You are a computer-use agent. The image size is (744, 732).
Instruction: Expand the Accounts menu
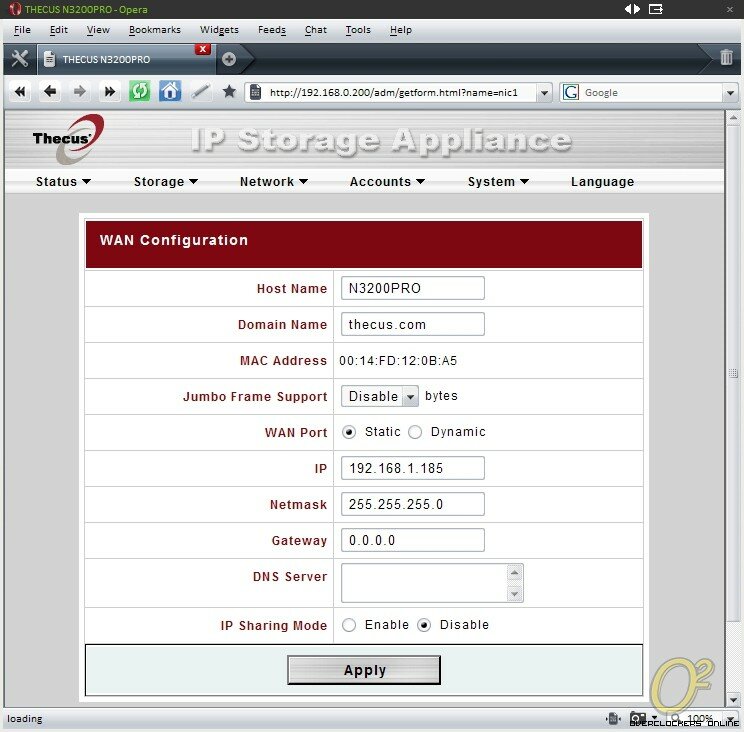(387, 182)
